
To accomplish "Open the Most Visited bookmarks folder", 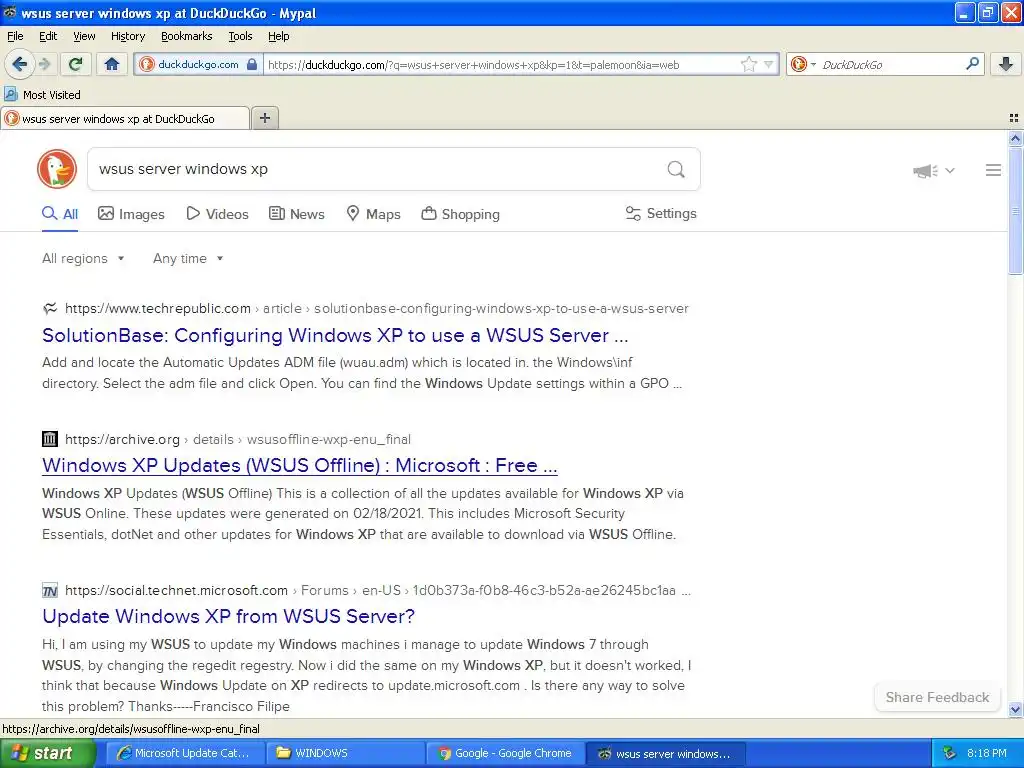I will point(42,95).
